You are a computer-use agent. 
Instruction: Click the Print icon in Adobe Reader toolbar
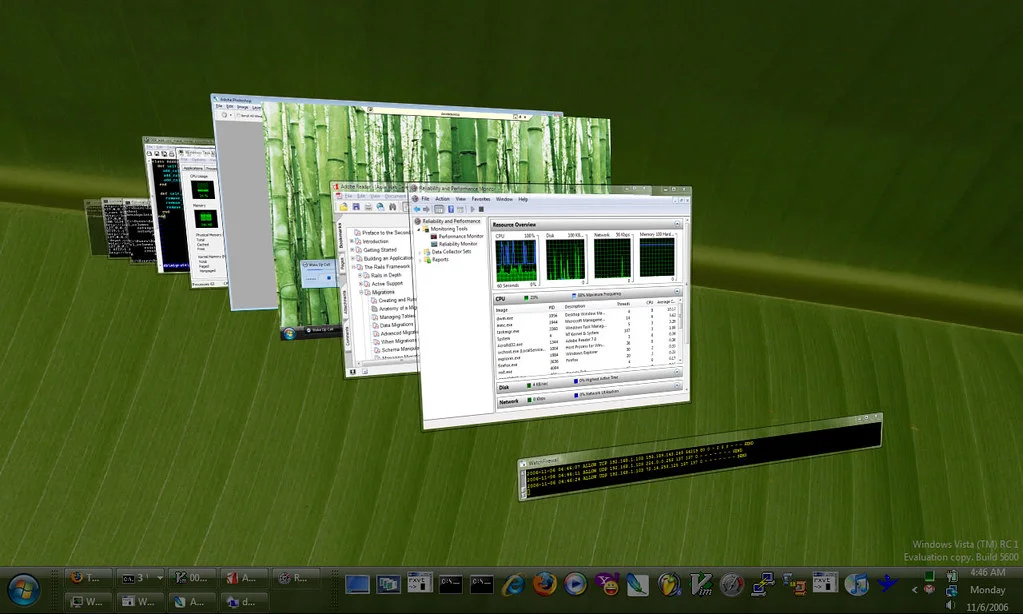369,207
